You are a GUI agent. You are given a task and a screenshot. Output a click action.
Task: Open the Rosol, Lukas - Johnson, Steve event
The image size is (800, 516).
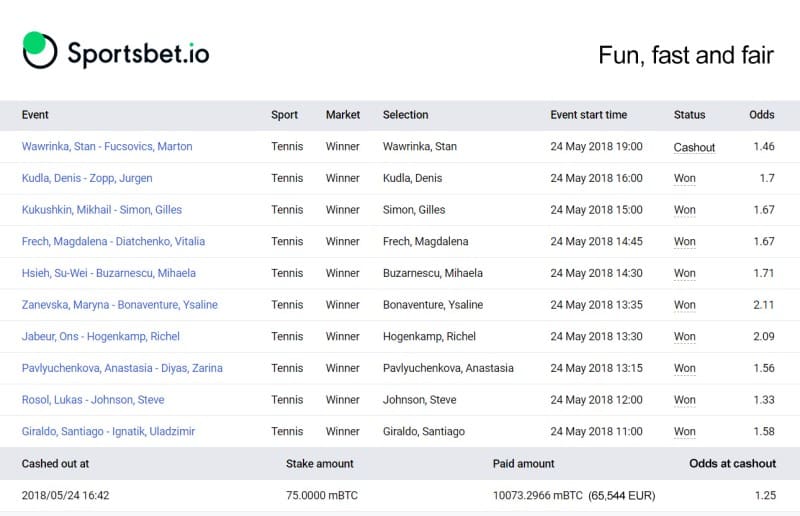click(93, 400)
